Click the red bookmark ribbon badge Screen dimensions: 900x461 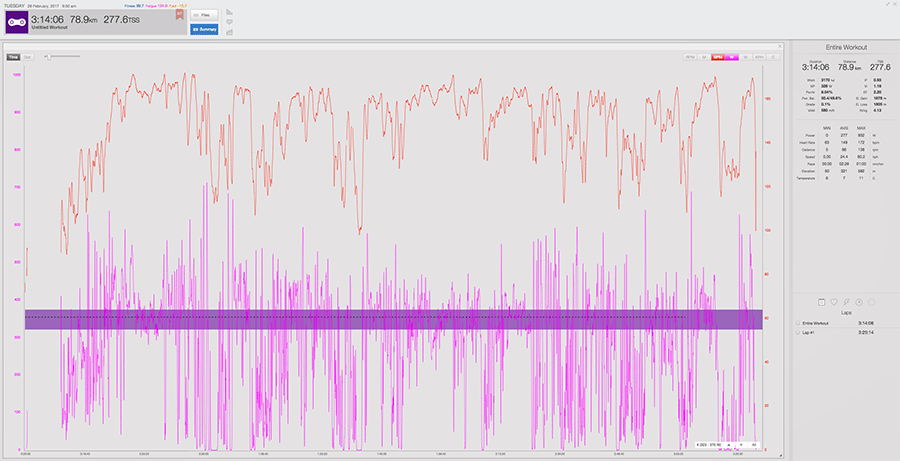click(180, 14)
